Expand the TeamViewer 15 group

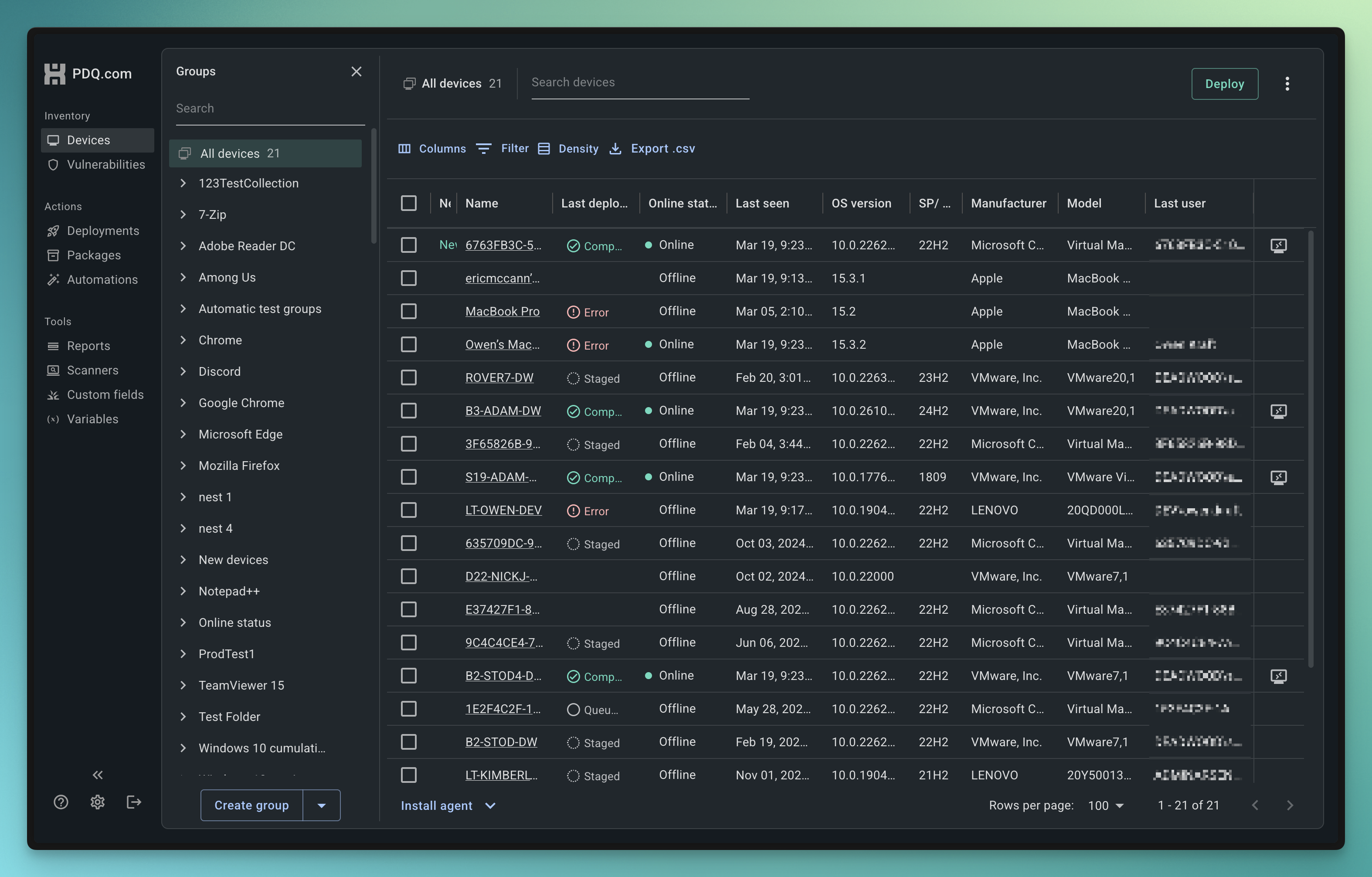point(183,685)
